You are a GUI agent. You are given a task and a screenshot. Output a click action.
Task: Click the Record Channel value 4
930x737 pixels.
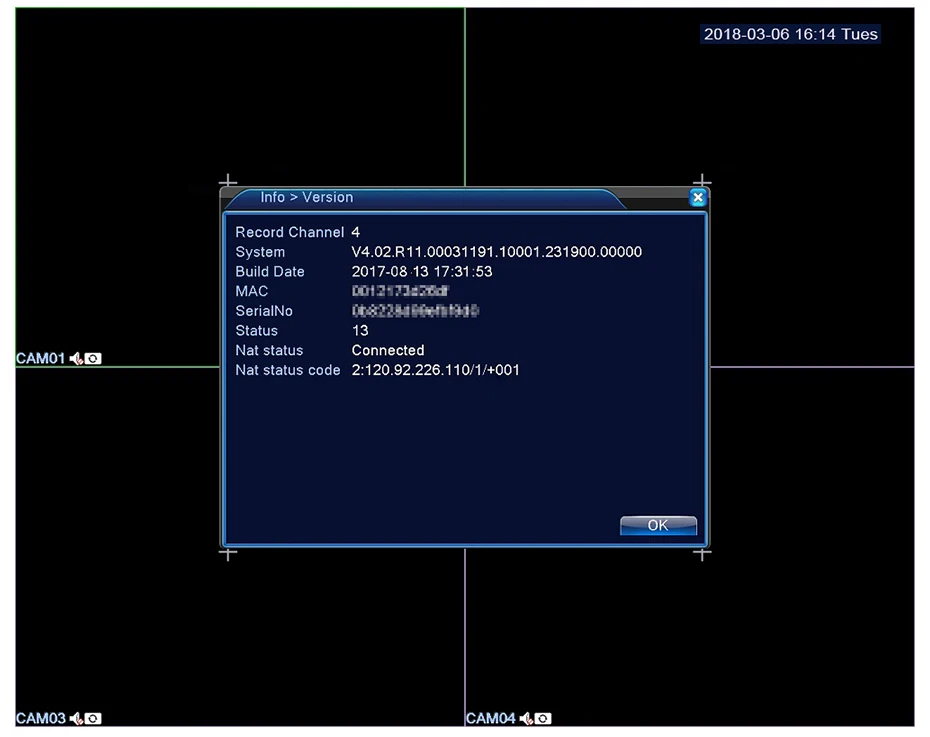click(356, 232)
